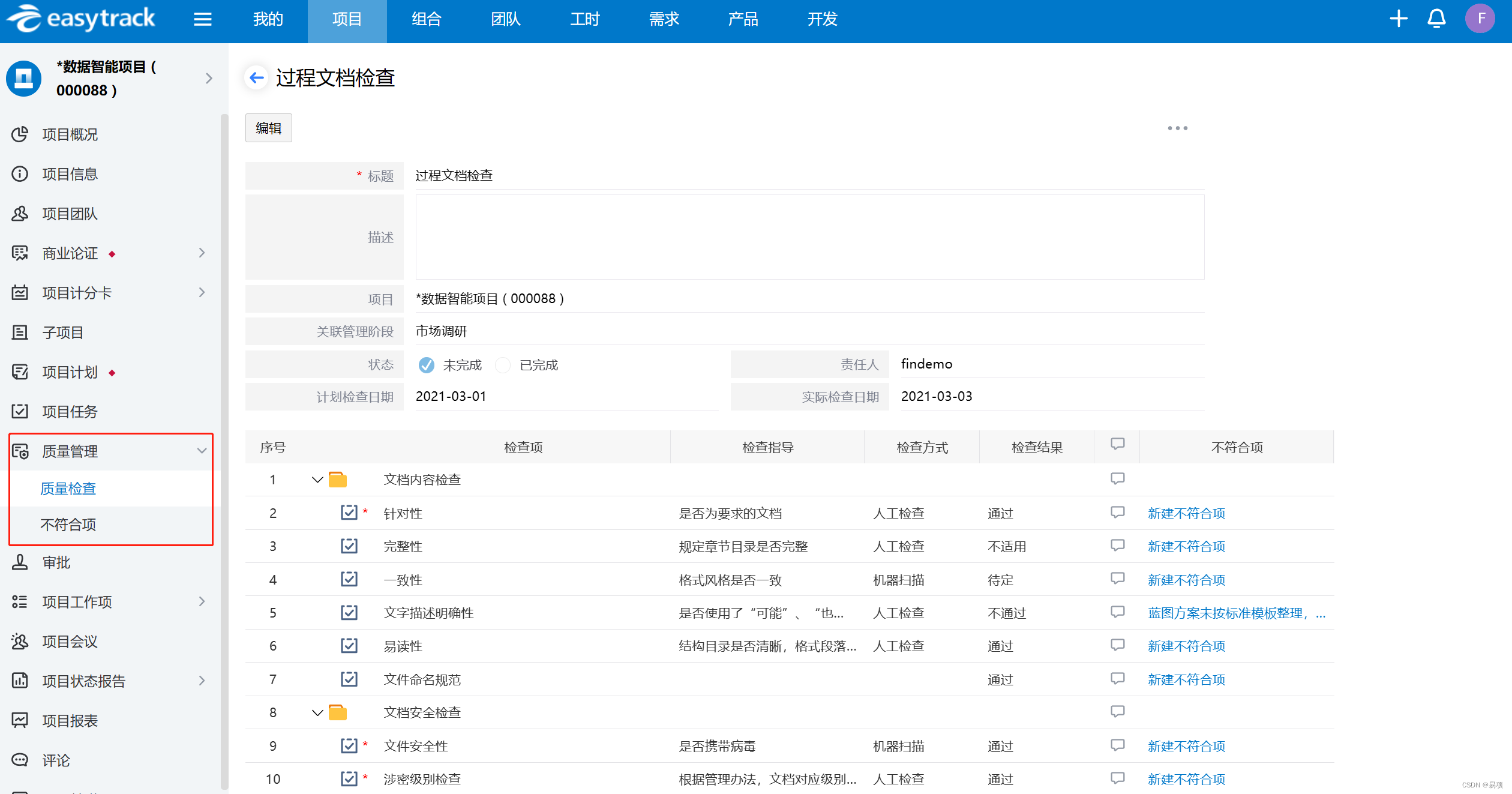Viewport: 1512px width, 794px height.
Task: Switch to the 组合 tab
Action: tap(426, 19)
